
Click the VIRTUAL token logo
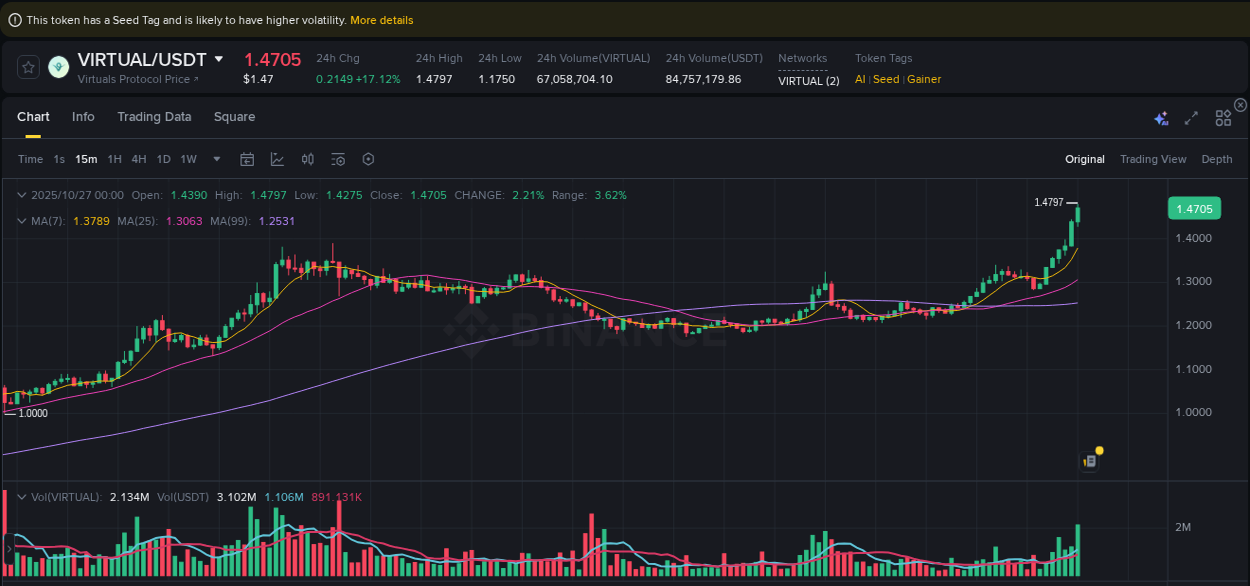pyautogui.click(x=58, y=68)
